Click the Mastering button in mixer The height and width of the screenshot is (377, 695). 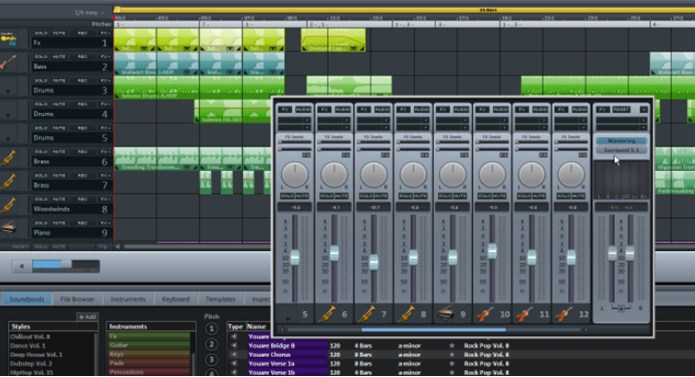(621, 141)
